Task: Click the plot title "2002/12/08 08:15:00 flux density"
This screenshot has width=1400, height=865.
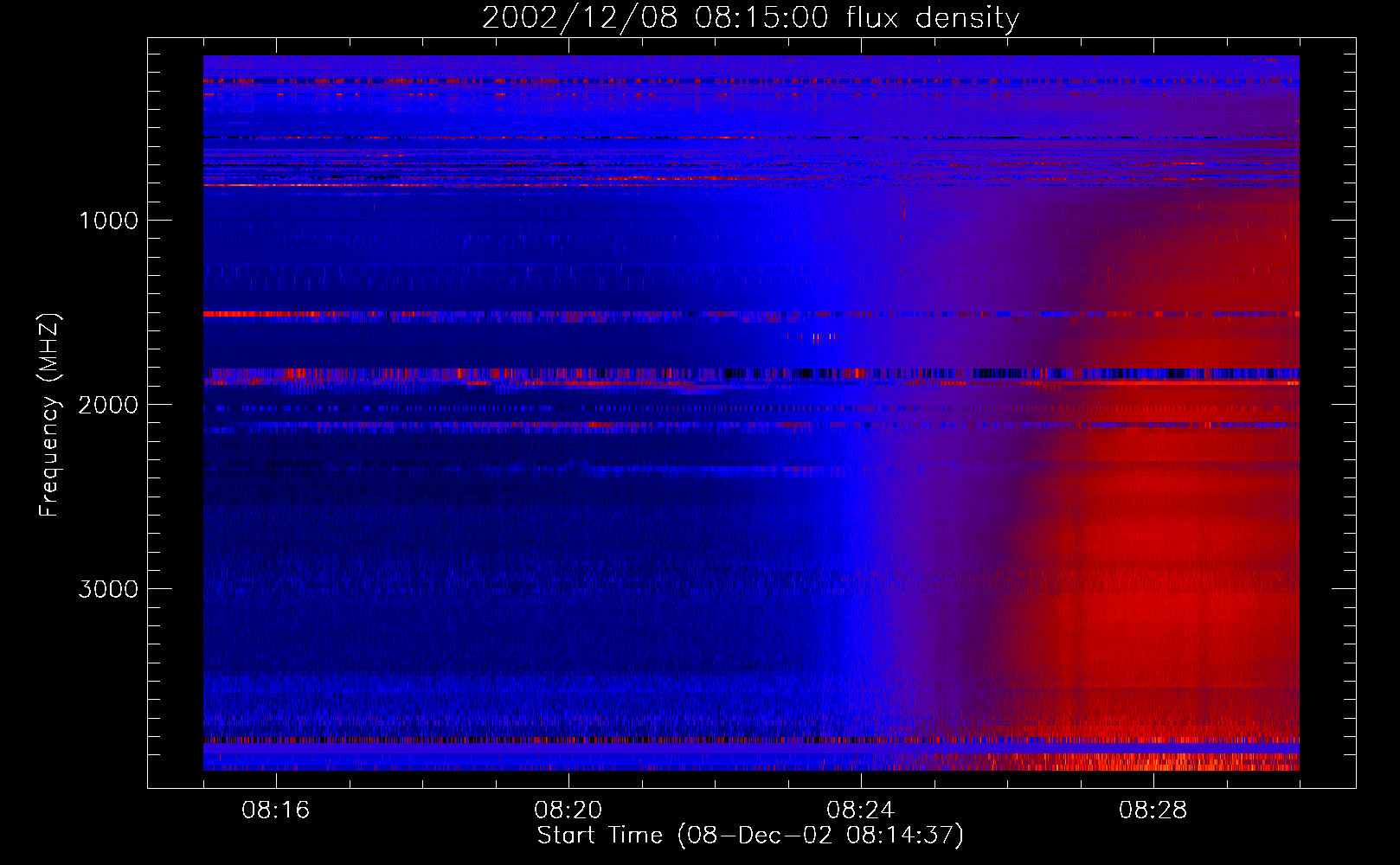Action: [750, 18]
